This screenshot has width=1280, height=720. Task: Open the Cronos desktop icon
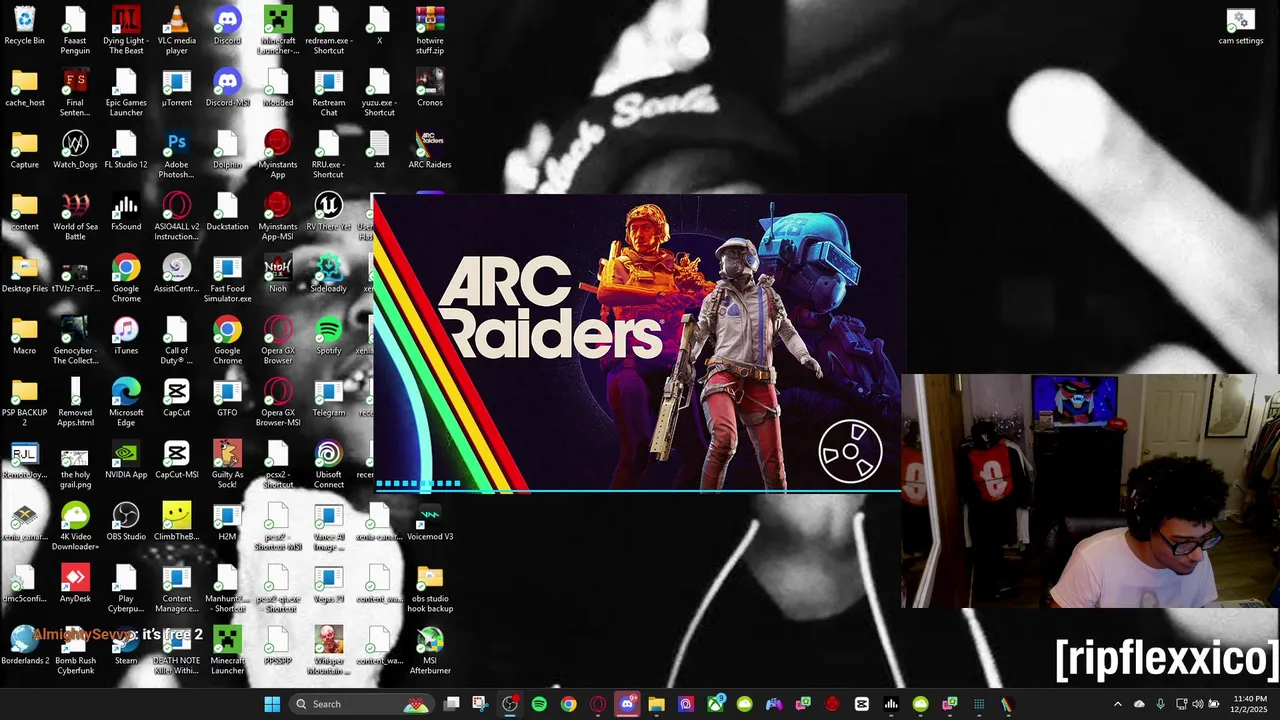click(430, 87)
